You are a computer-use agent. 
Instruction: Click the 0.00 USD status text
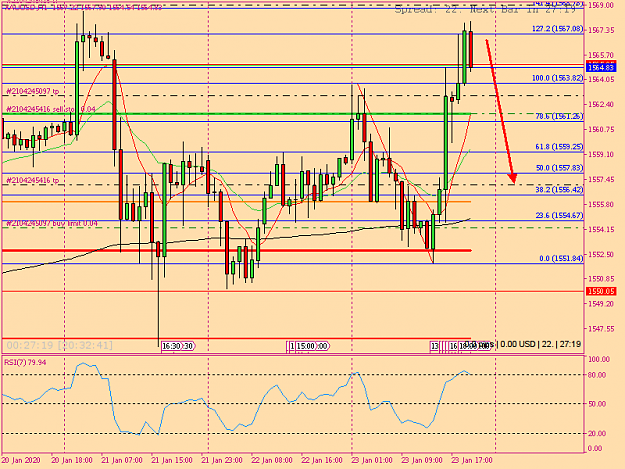point(518,344)
